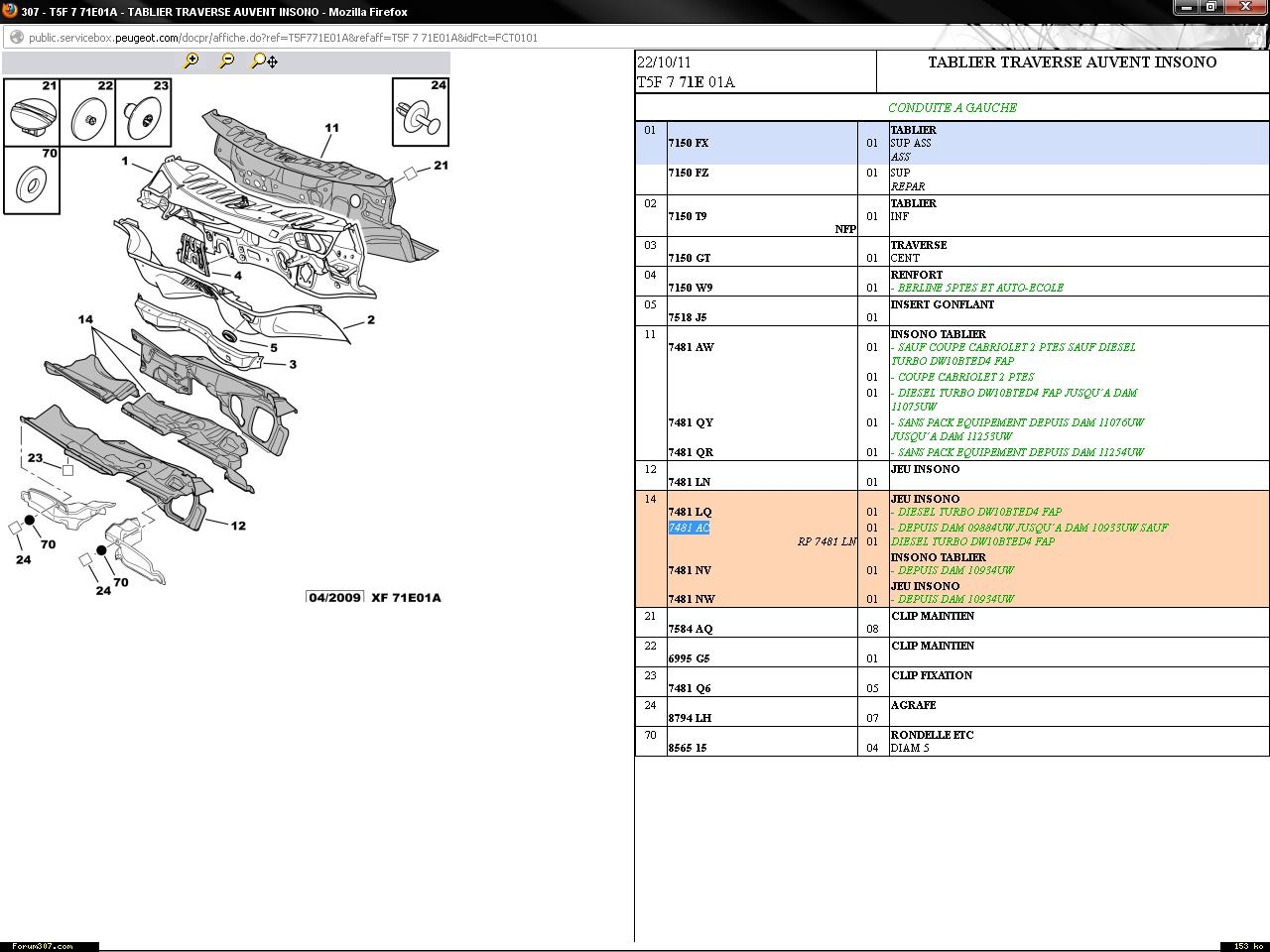Select part number 7481 QY
Screen dimensions: 1270x952
click(691, 422)
